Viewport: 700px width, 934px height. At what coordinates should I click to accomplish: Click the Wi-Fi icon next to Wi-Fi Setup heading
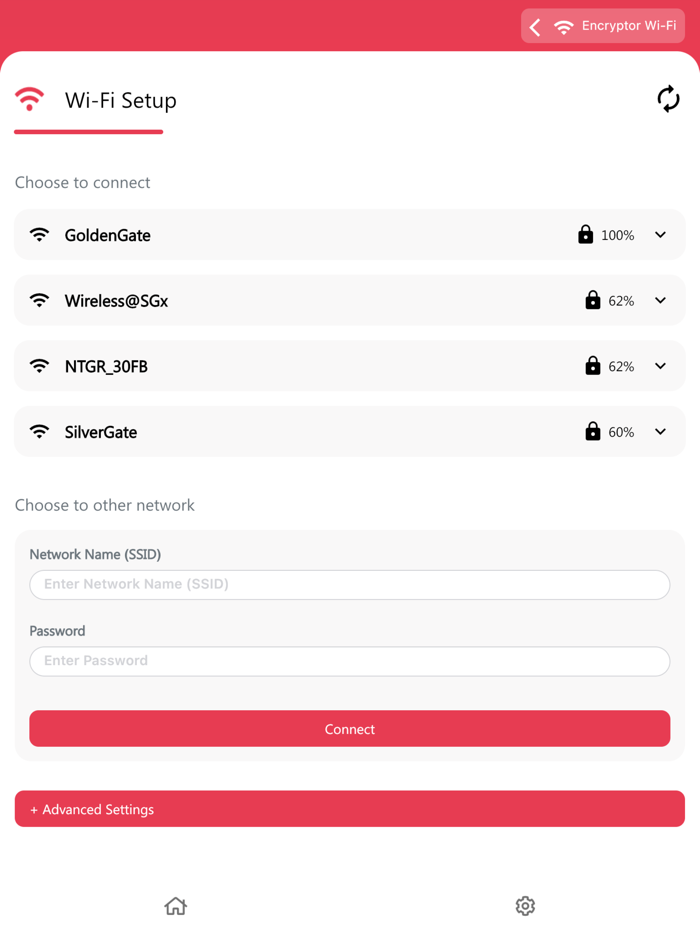30,99
